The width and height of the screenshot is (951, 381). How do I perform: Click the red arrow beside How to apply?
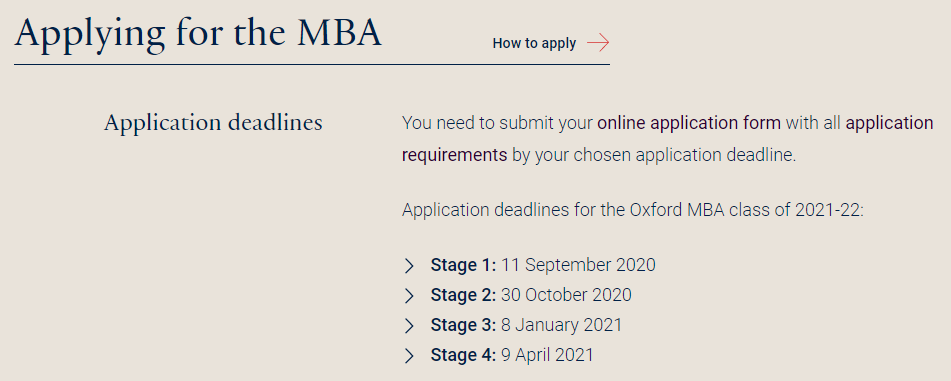pos(598,43)
